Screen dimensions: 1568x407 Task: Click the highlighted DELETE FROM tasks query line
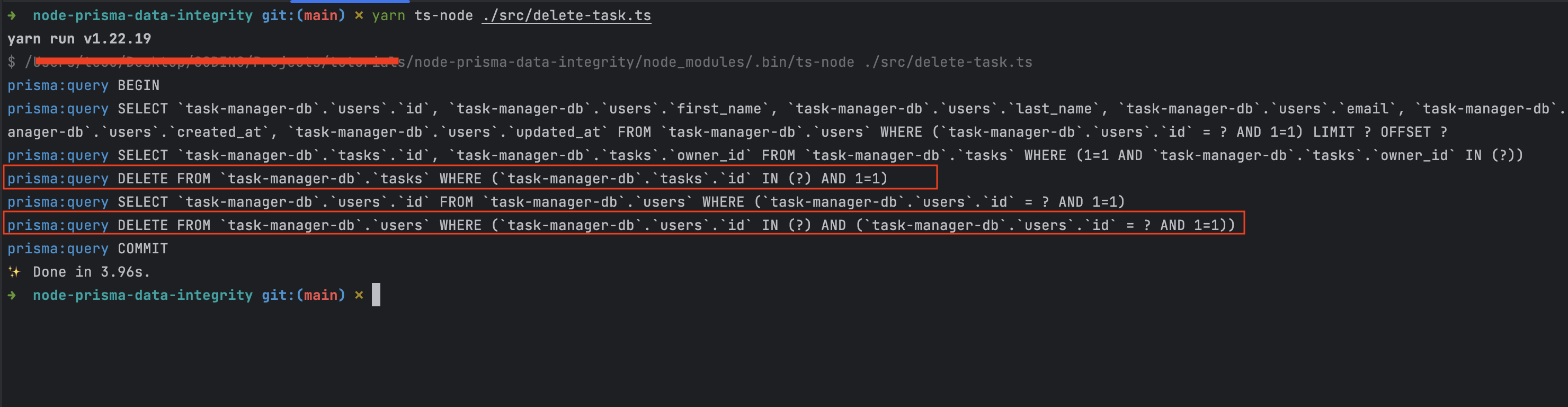point(470,178)
